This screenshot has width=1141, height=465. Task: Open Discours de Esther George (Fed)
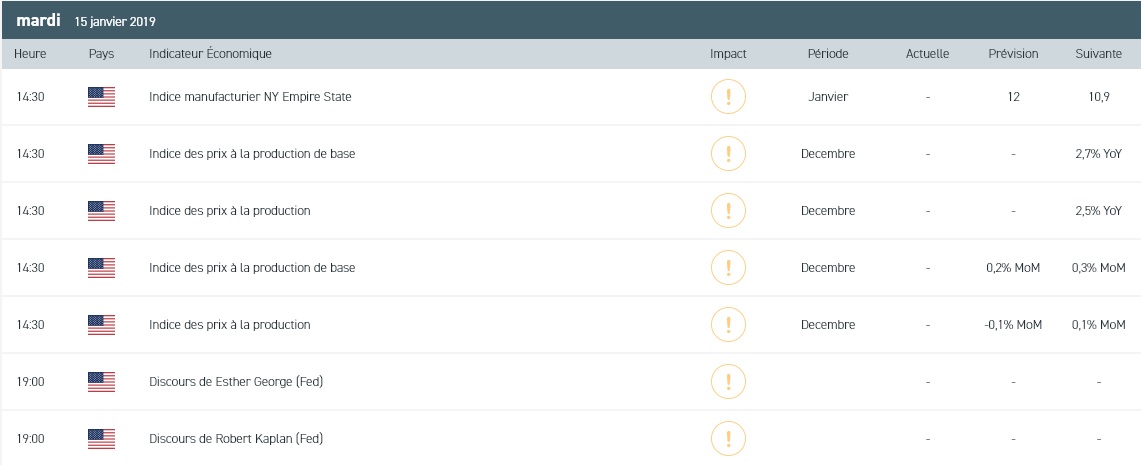[236, 382]
